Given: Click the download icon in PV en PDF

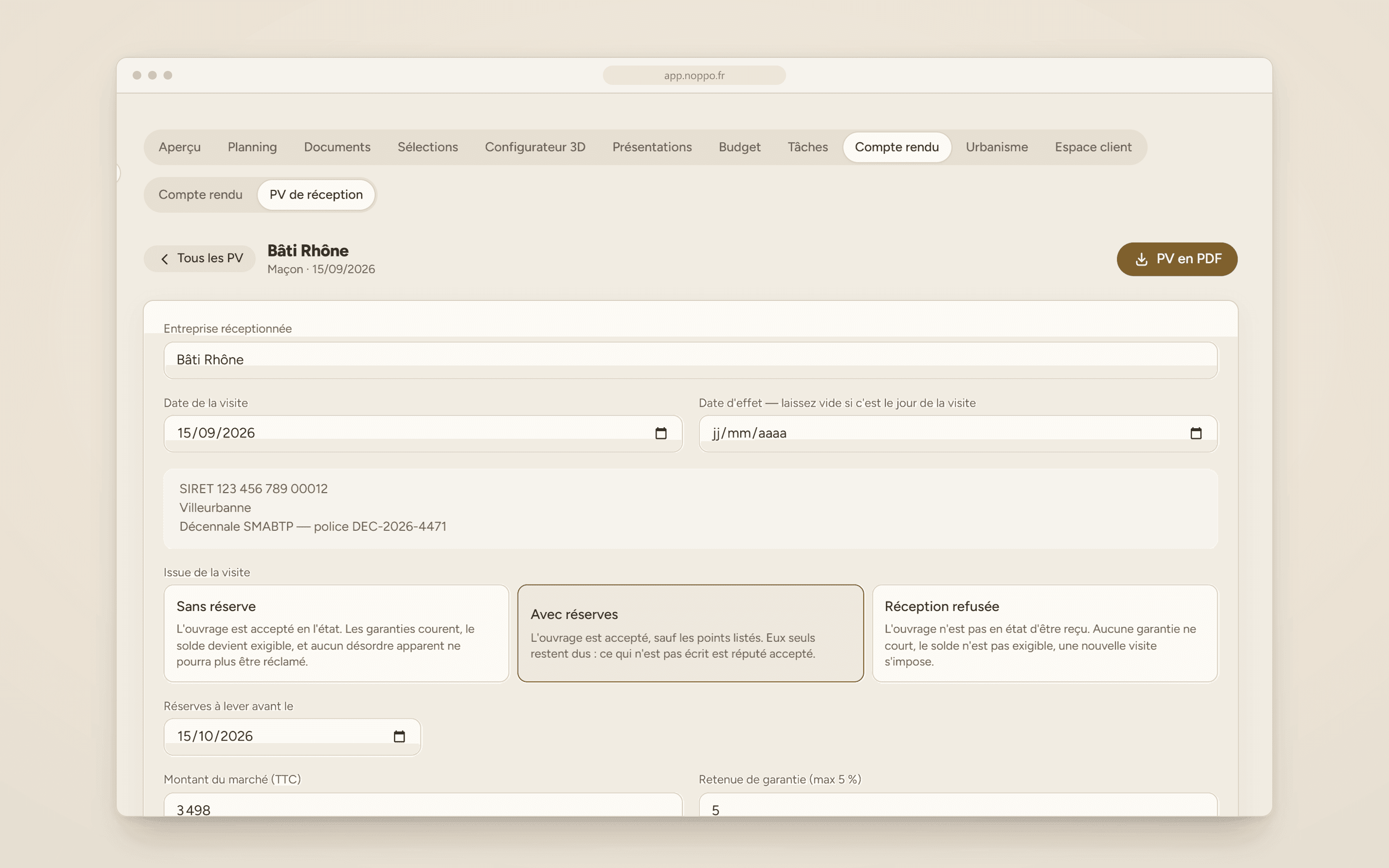Looking at the screenshot, I should coord(1142,259).
